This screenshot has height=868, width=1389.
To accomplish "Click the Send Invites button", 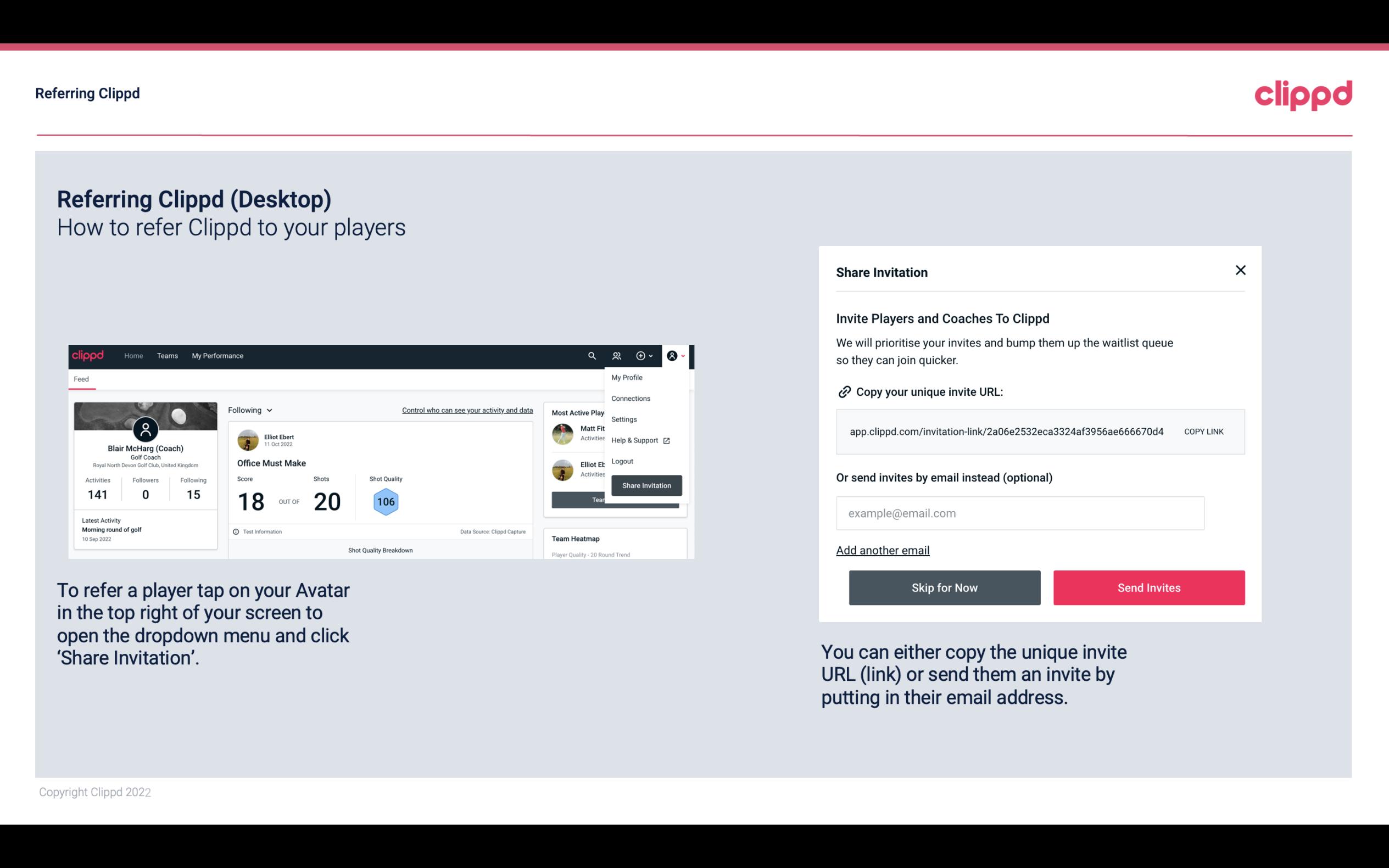I will (1148, 587).
